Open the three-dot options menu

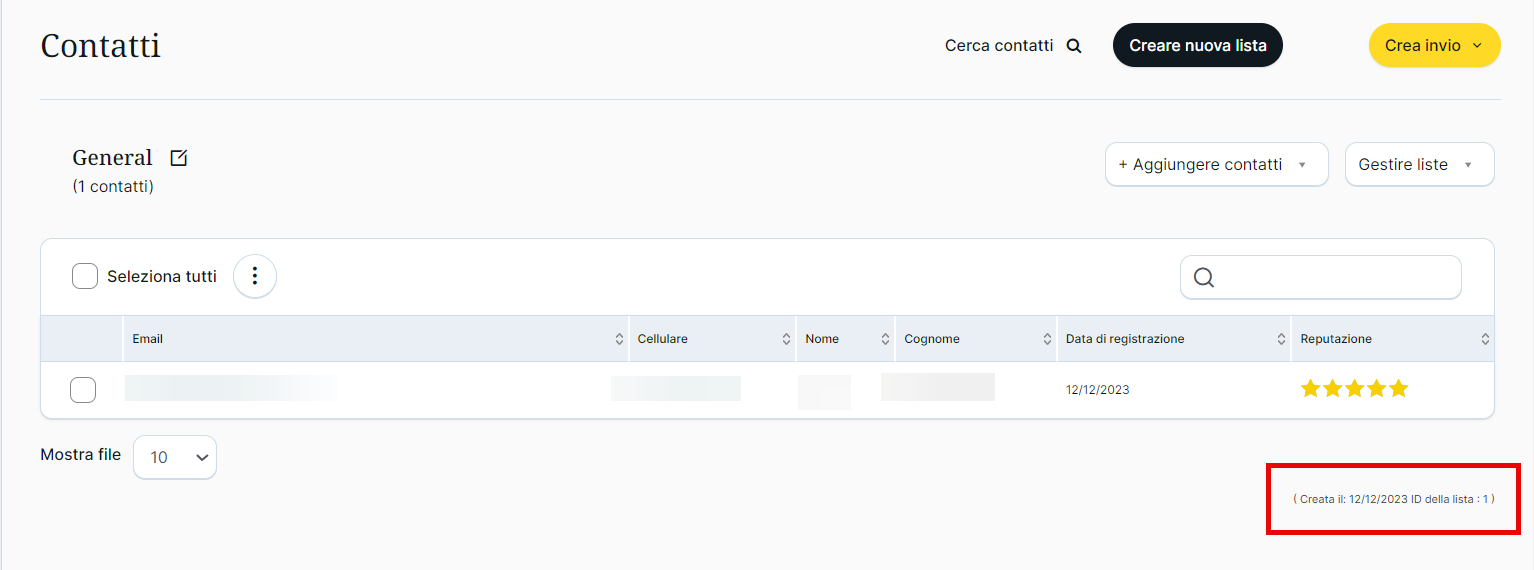click(255, 276)
